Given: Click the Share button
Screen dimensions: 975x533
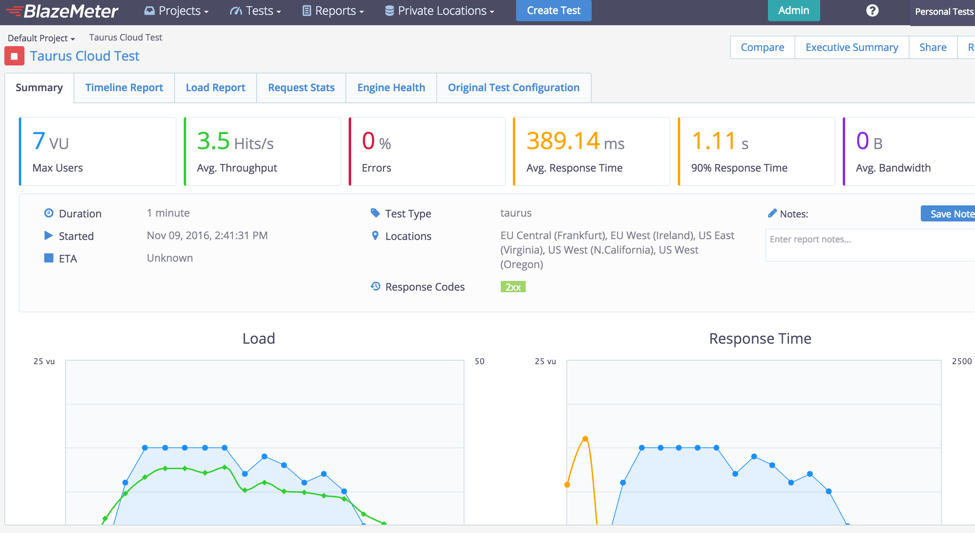Looking at the screenshot, I should point(933,47).
